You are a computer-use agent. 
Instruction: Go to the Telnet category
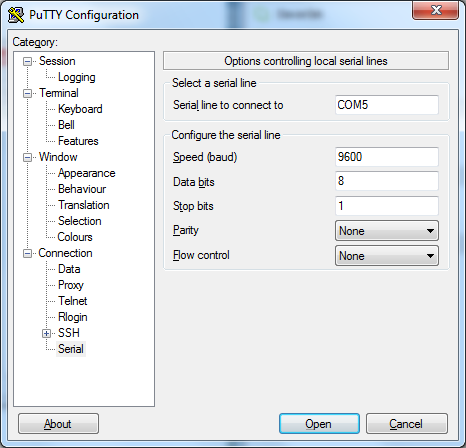(73, 301)
